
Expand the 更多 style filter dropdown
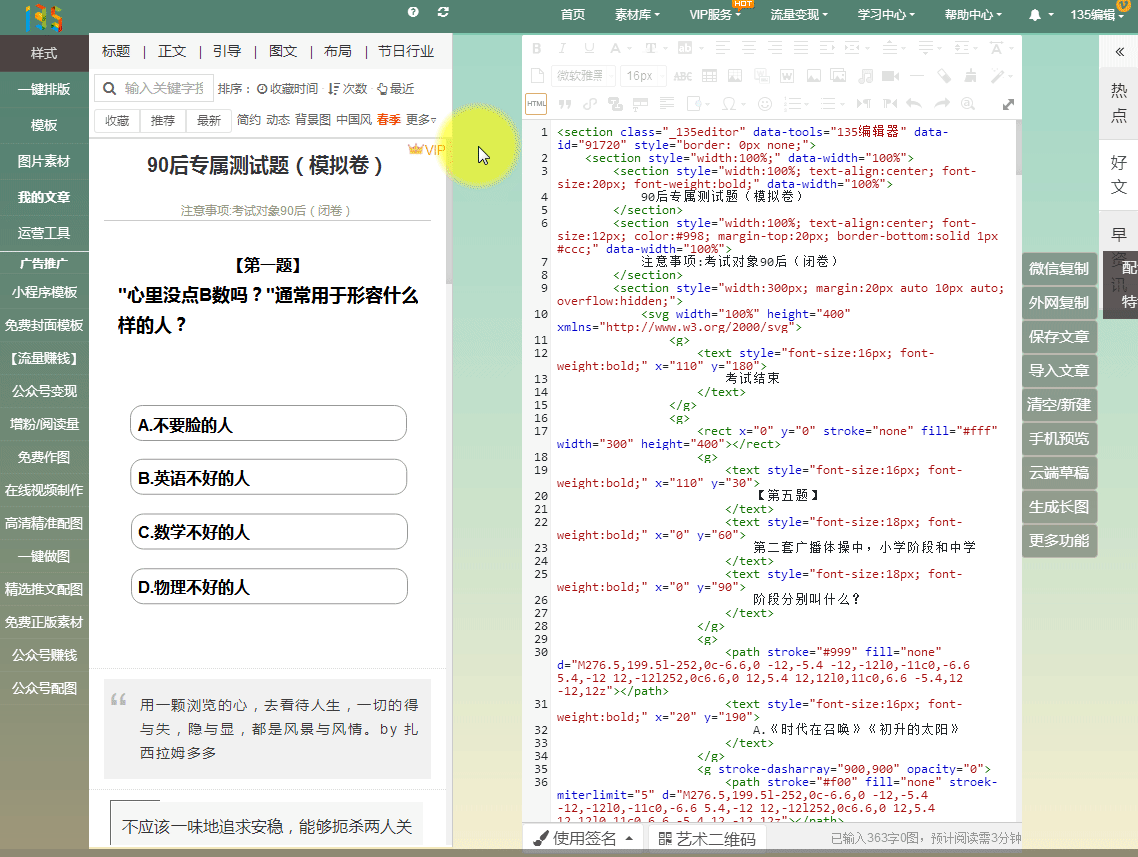click(421, 120)
